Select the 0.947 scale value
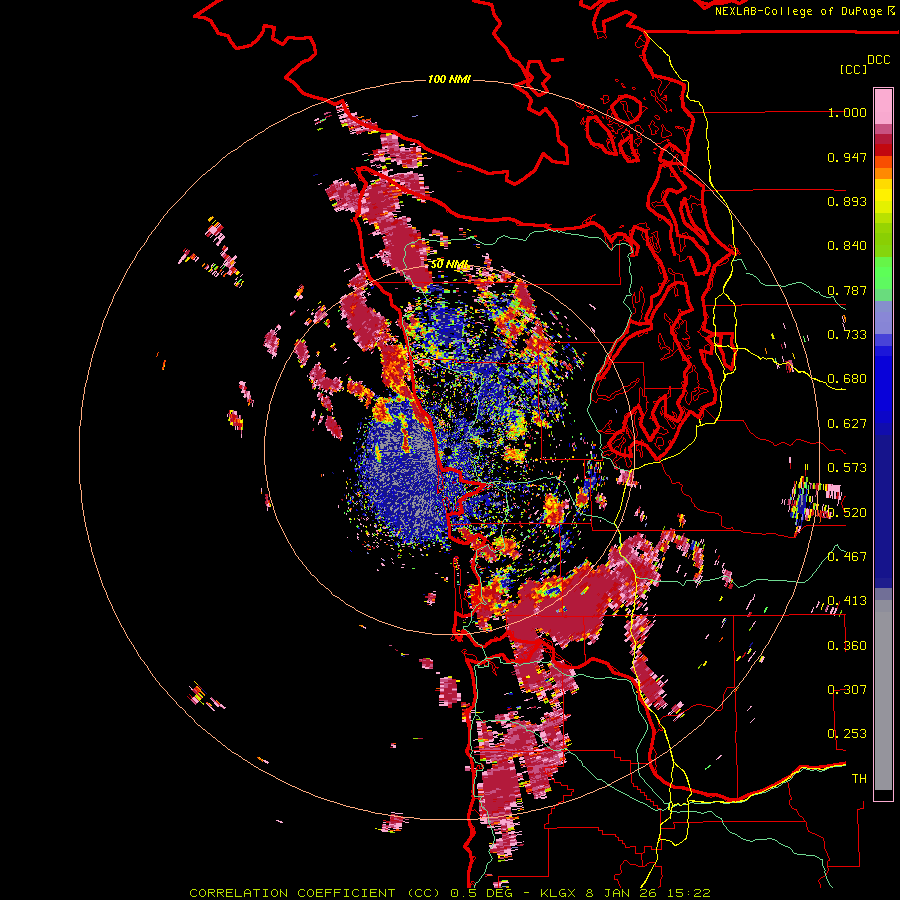900x900 pixels. (847, 157)
